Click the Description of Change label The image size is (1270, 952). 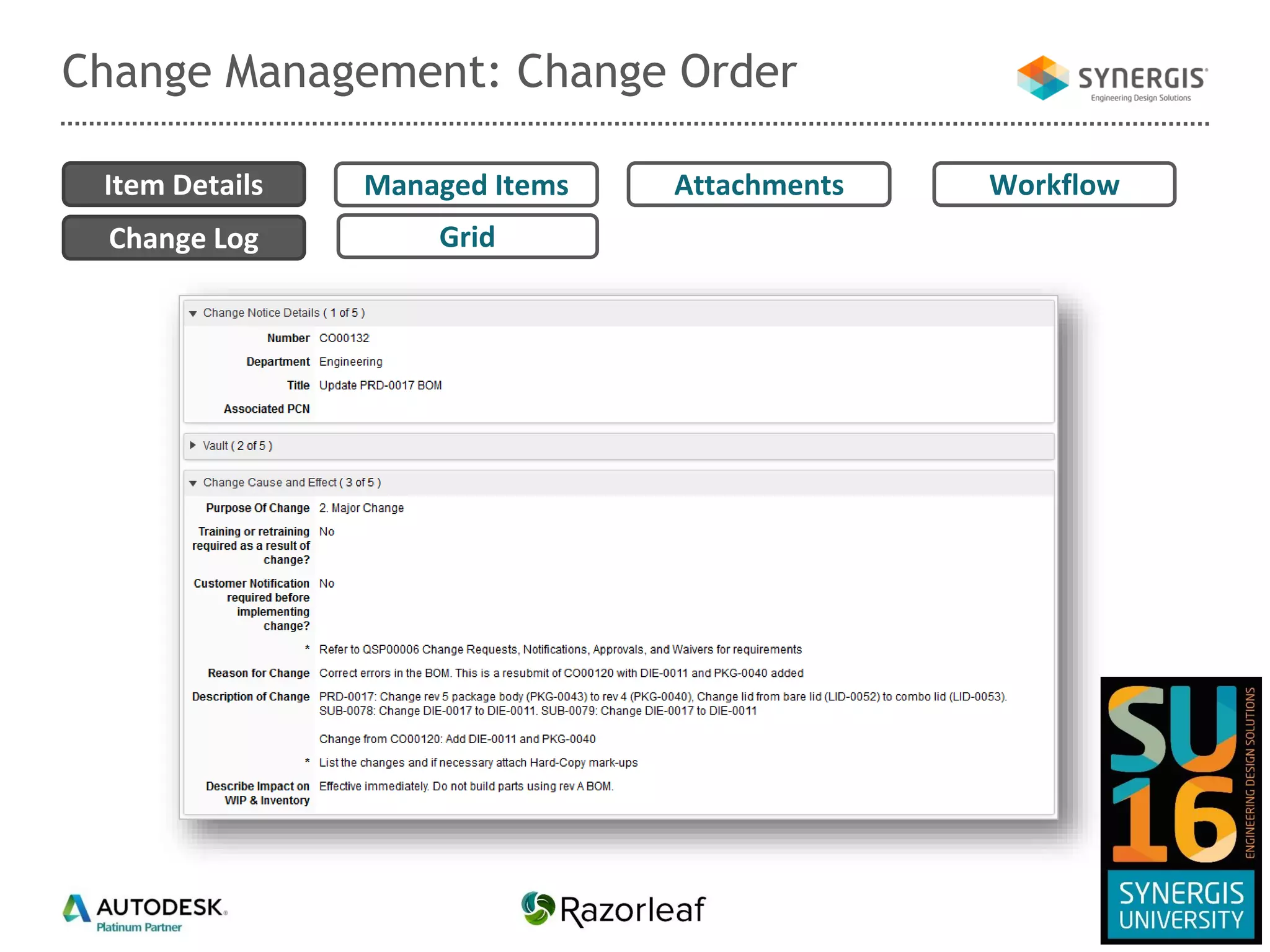251,697
